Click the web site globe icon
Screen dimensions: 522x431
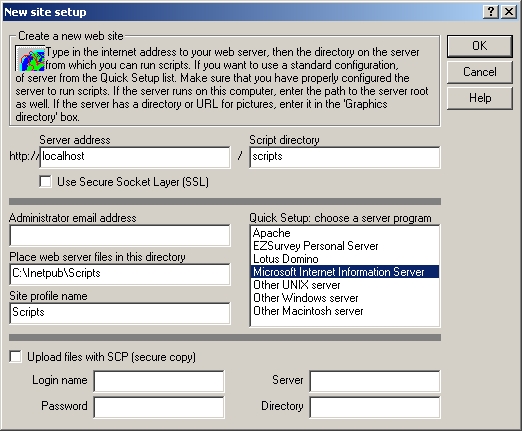tap(30, 59)
